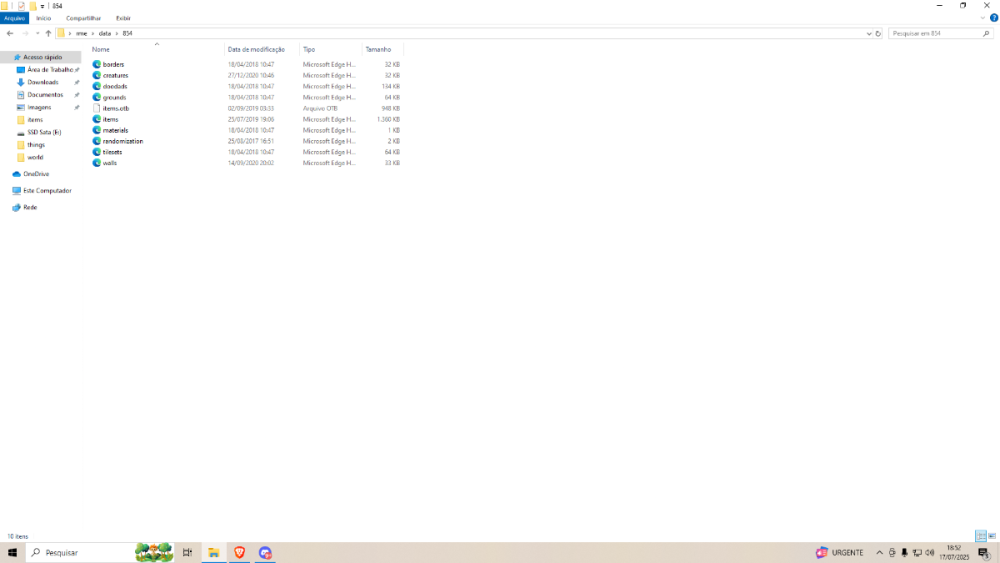The width and height of the screenshot is (1000, 563).
Task: Select Este Computador in navigation pane
Action: [47, 190]
